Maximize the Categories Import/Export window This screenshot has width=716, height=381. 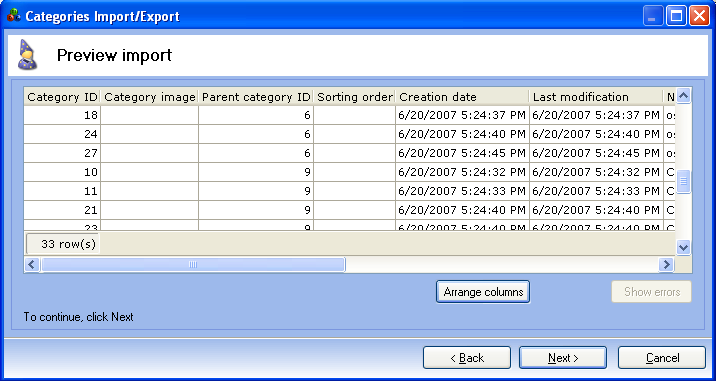tap(676, 17)
